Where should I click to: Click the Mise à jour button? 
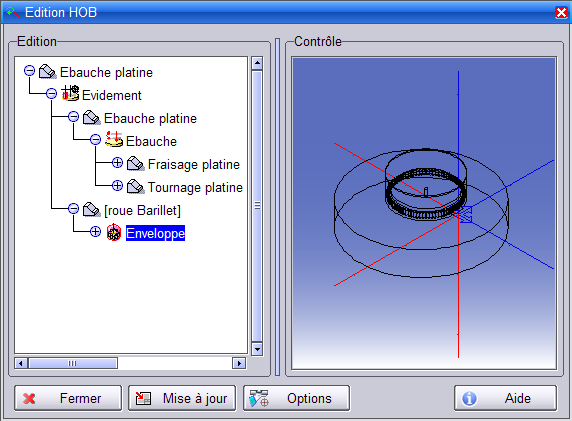(182, 398)
